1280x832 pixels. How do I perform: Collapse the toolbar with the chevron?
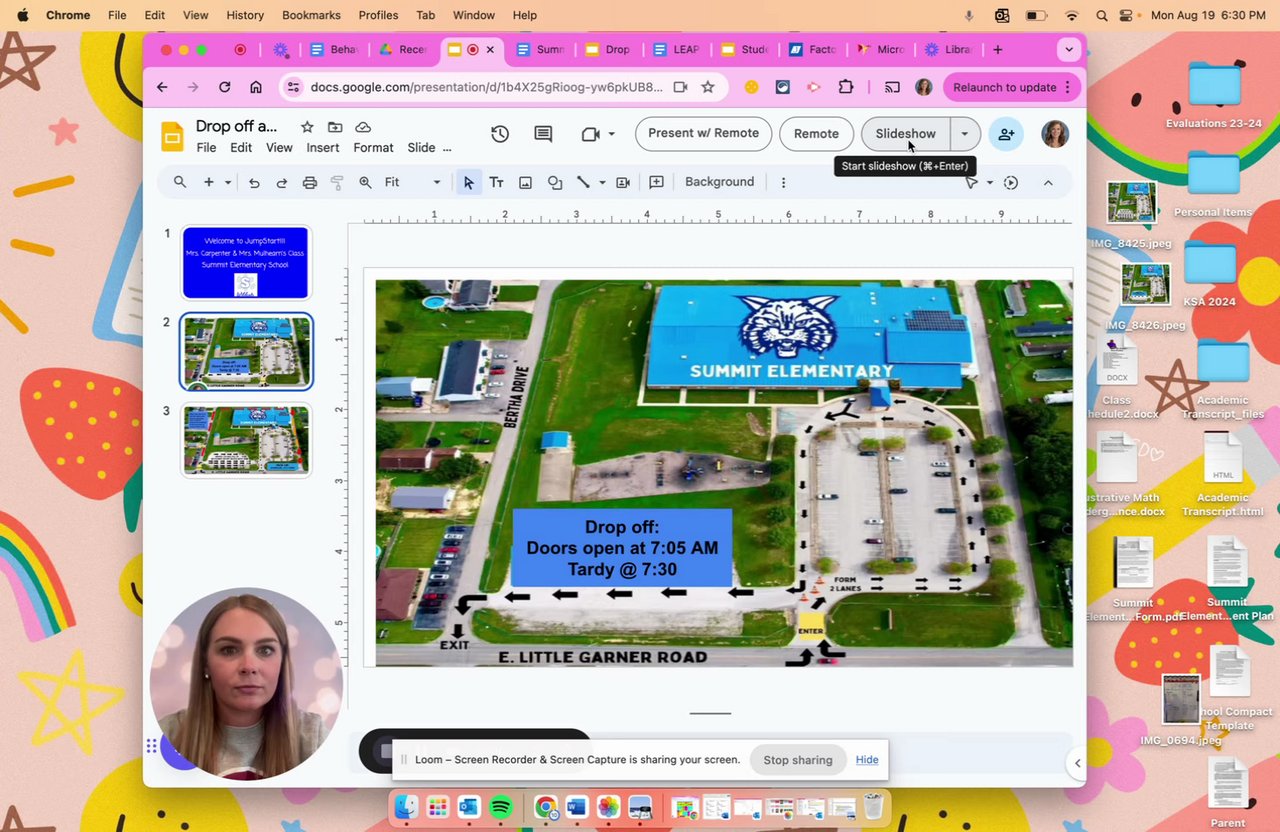click(x=1048, y=183)
